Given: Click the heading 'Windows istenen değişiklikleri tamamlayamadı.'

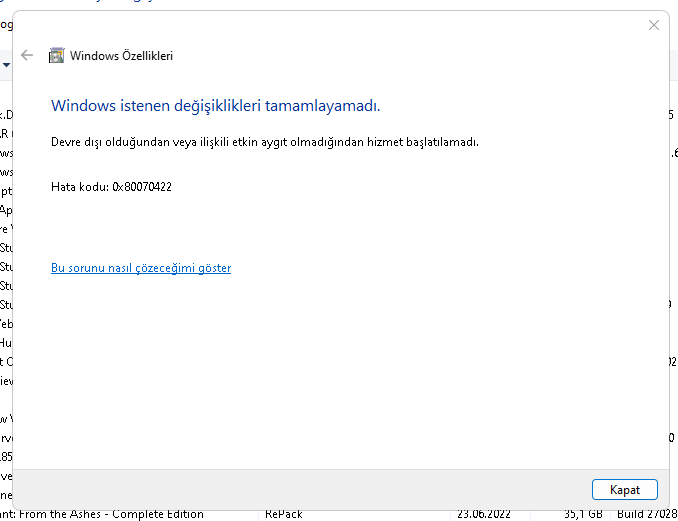Looking at the screenshot, I should pyautogui.click(x=216, y=105).
